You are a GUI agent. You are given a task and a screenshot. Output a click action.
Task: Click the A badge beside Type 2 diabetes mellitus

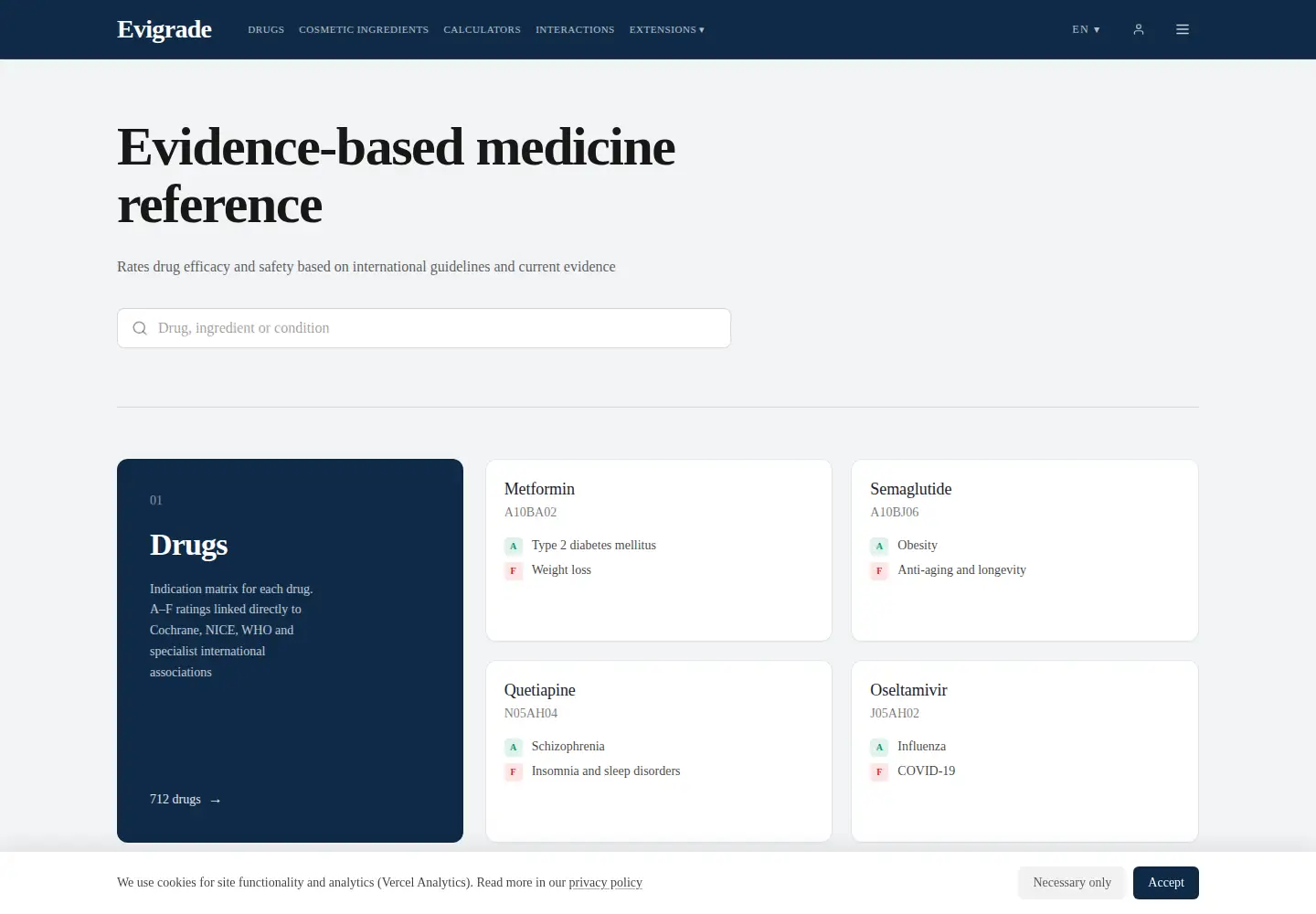(x=514, y=546)
